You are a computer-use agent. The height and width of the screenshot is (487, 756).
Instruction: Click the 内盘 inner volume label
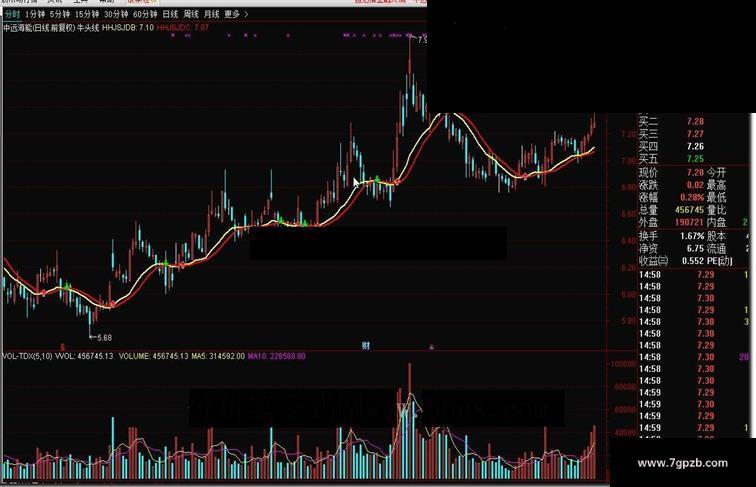tap(716, 222)
